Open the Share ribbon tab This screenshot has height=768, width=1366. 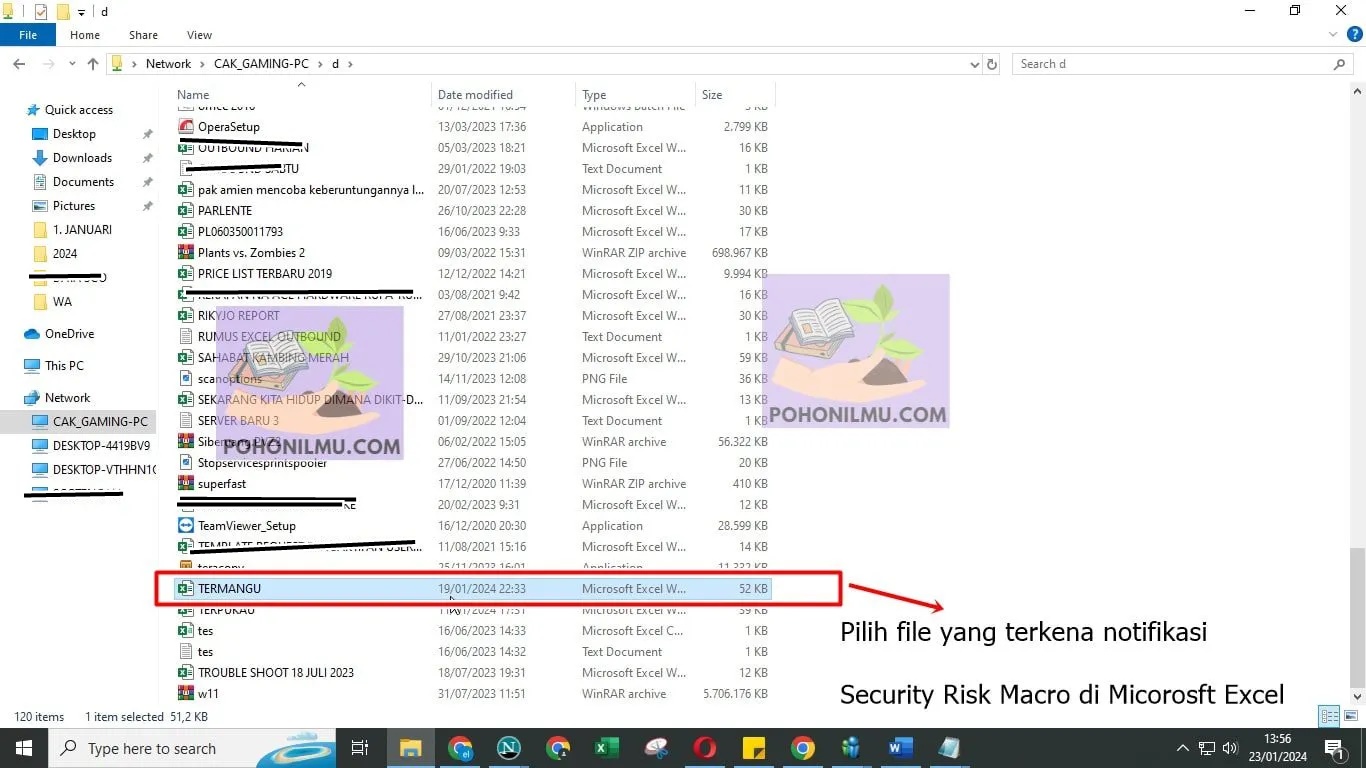coord(143,35)
